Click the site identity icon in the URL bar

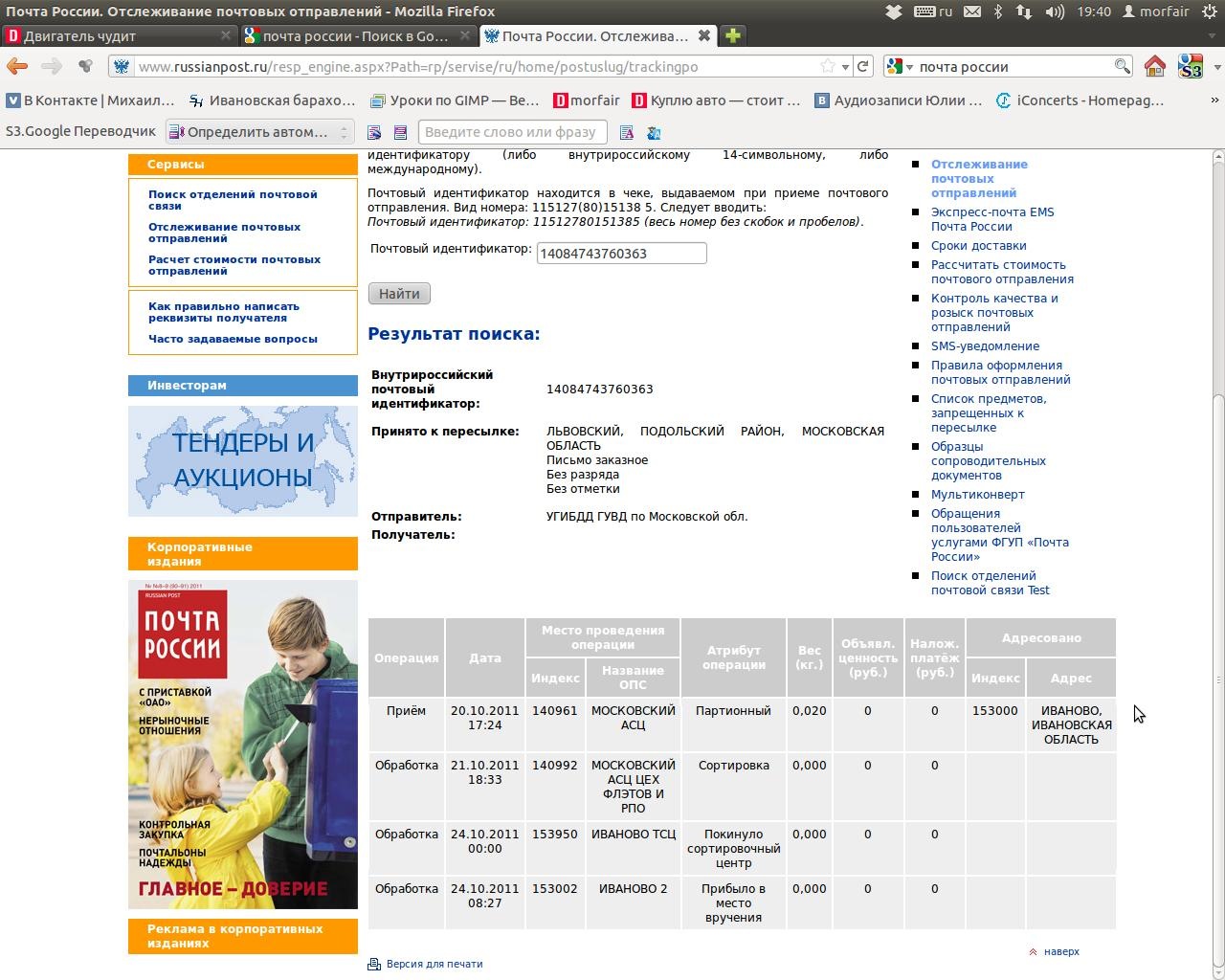pos(122,66)
